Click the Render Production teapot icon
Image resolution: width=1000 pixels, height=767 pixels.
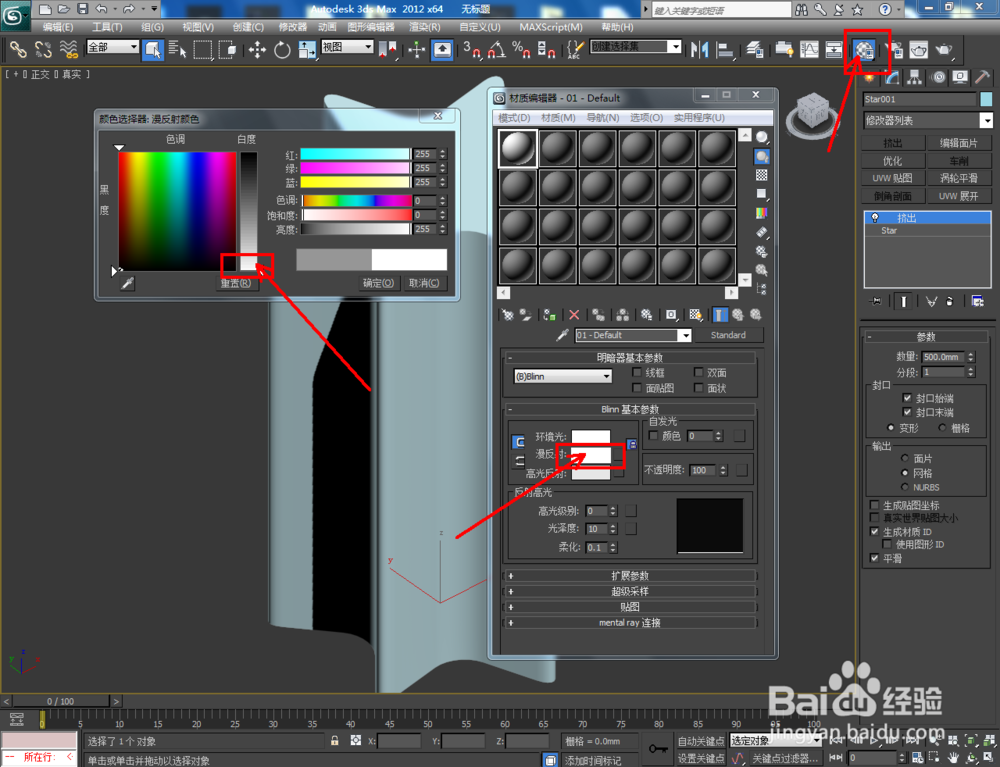[x=943, y=49]
